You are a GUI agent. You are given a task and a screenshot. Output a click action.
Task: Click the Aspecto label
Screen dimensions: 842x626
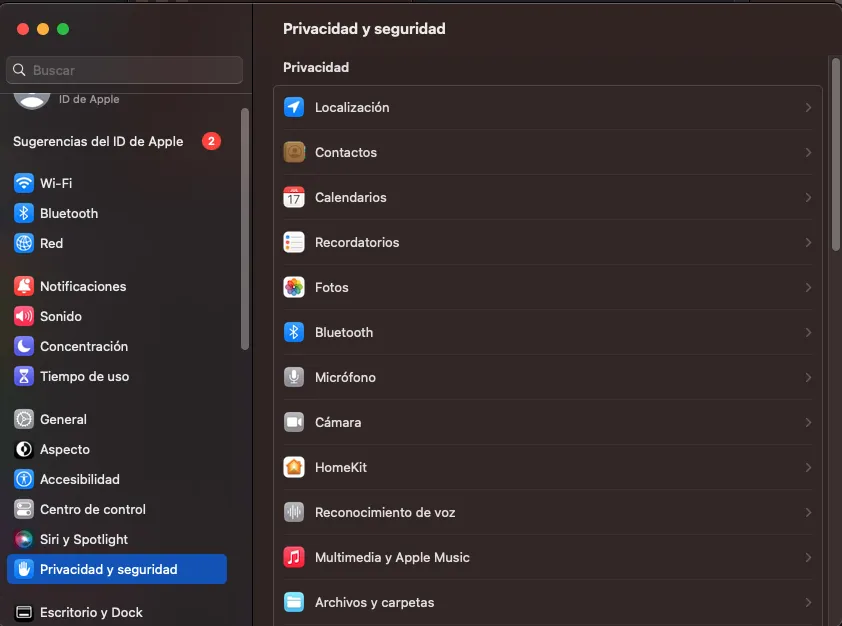coord(65,449)
